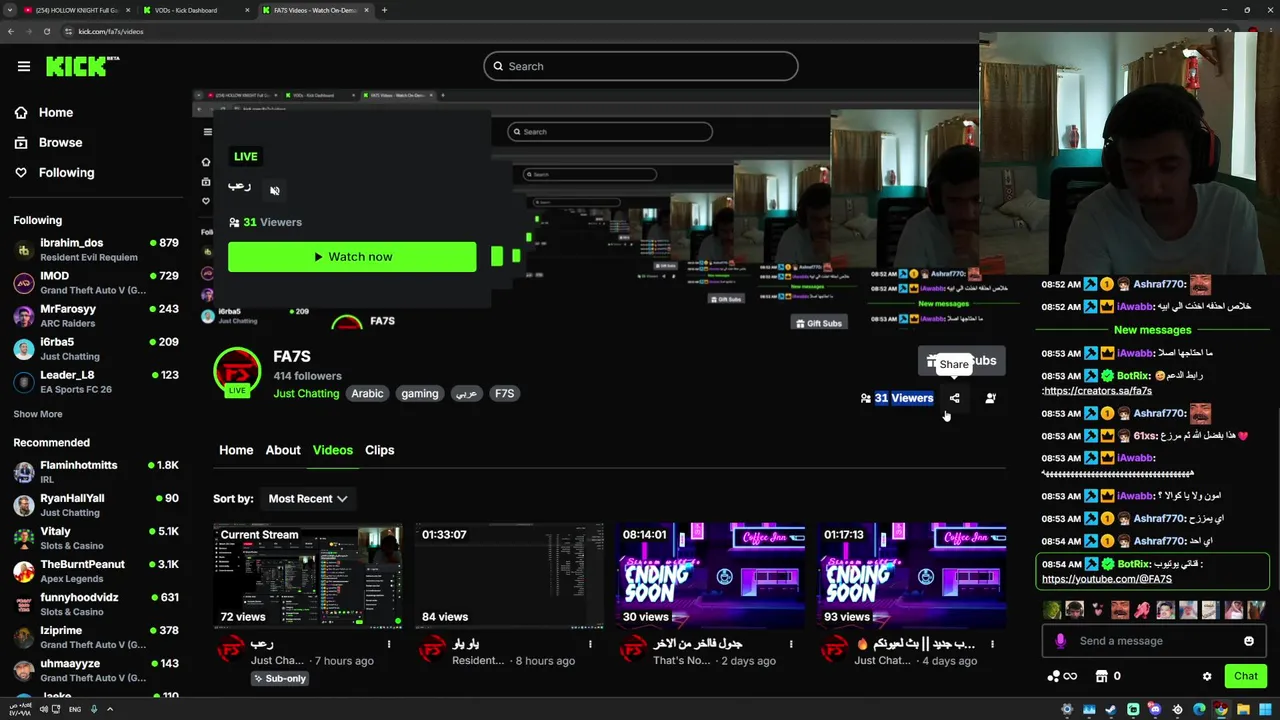1280x720 pixels.
Task: Open options for the جدول فالخر video
Action: (x=791, y=644)
